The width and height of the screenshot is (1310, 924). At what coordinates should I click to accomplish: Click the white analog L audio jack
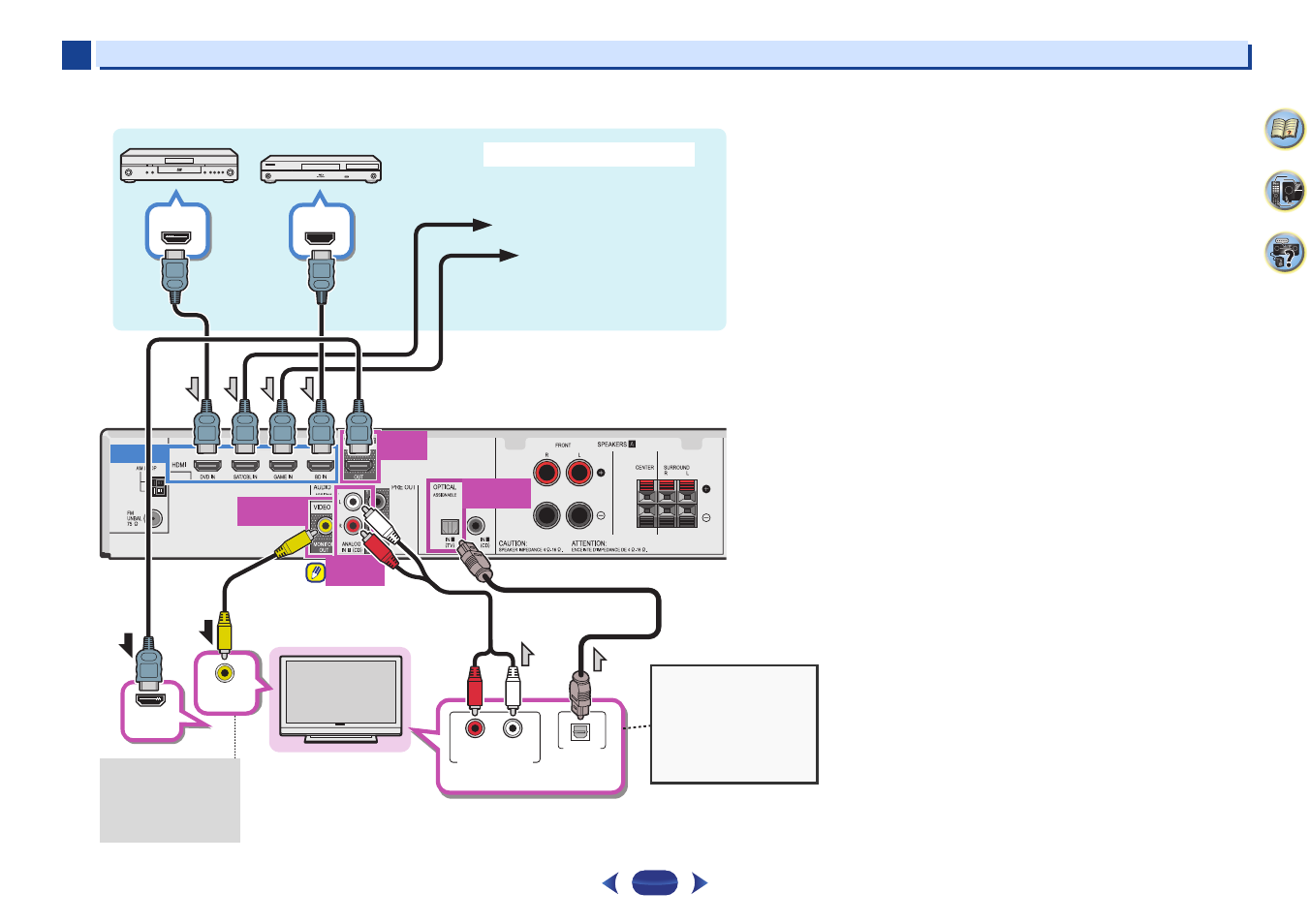[x=354, y=503]
